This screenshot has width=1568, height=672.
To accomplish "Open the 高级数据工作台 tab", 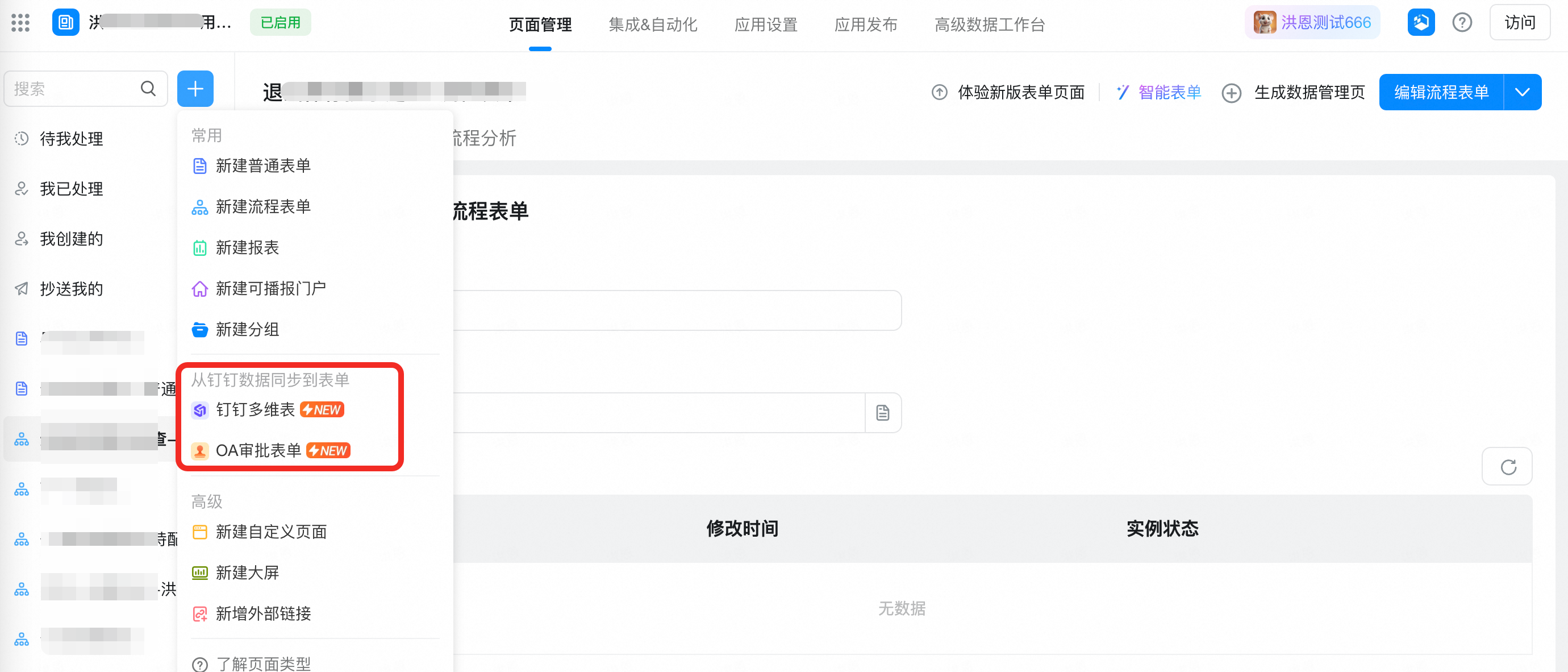I will click(989, 24).
